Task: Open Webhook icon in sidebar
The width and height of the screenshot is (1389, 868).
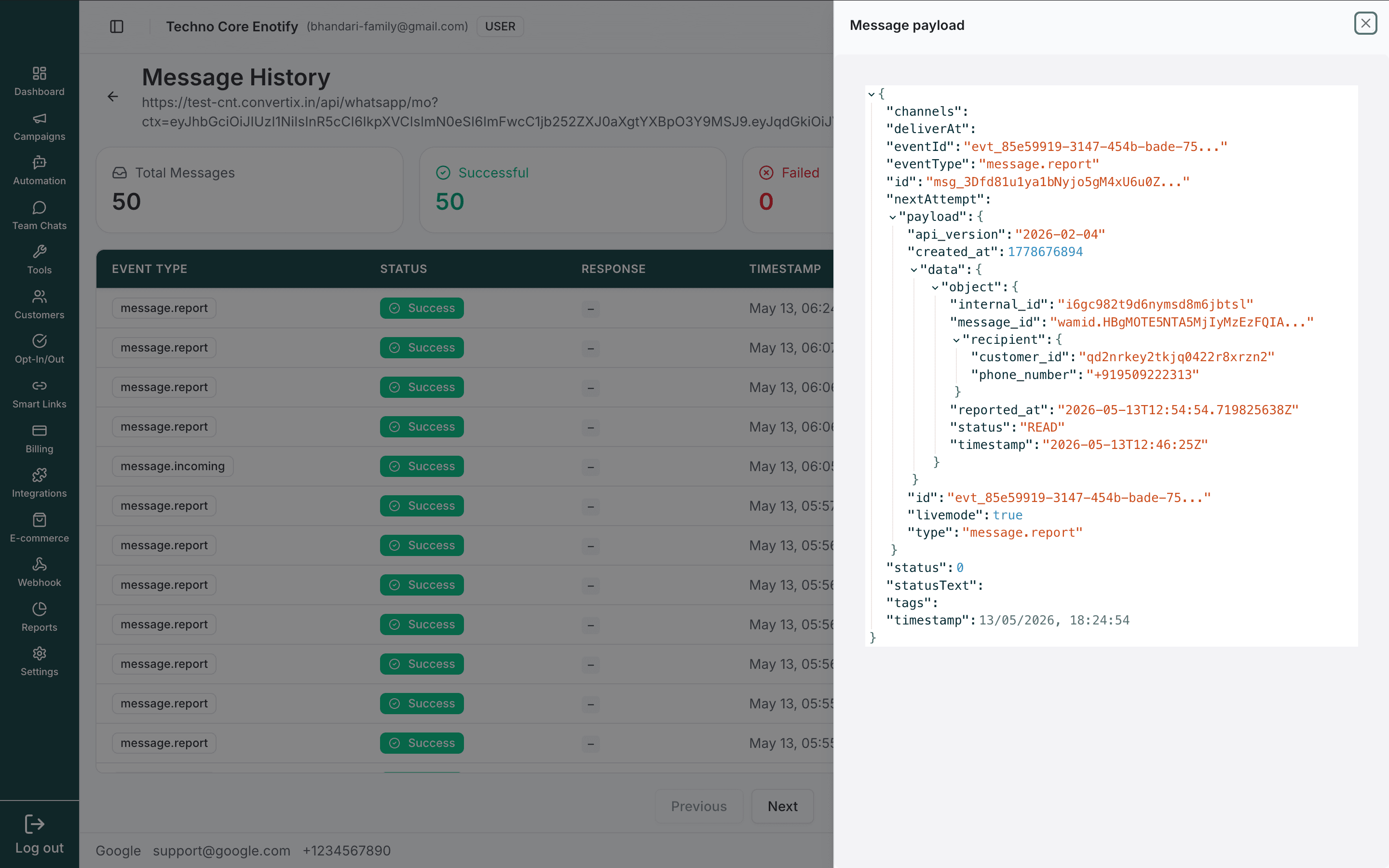Action: pyautogui.click(x=39, y=564)
